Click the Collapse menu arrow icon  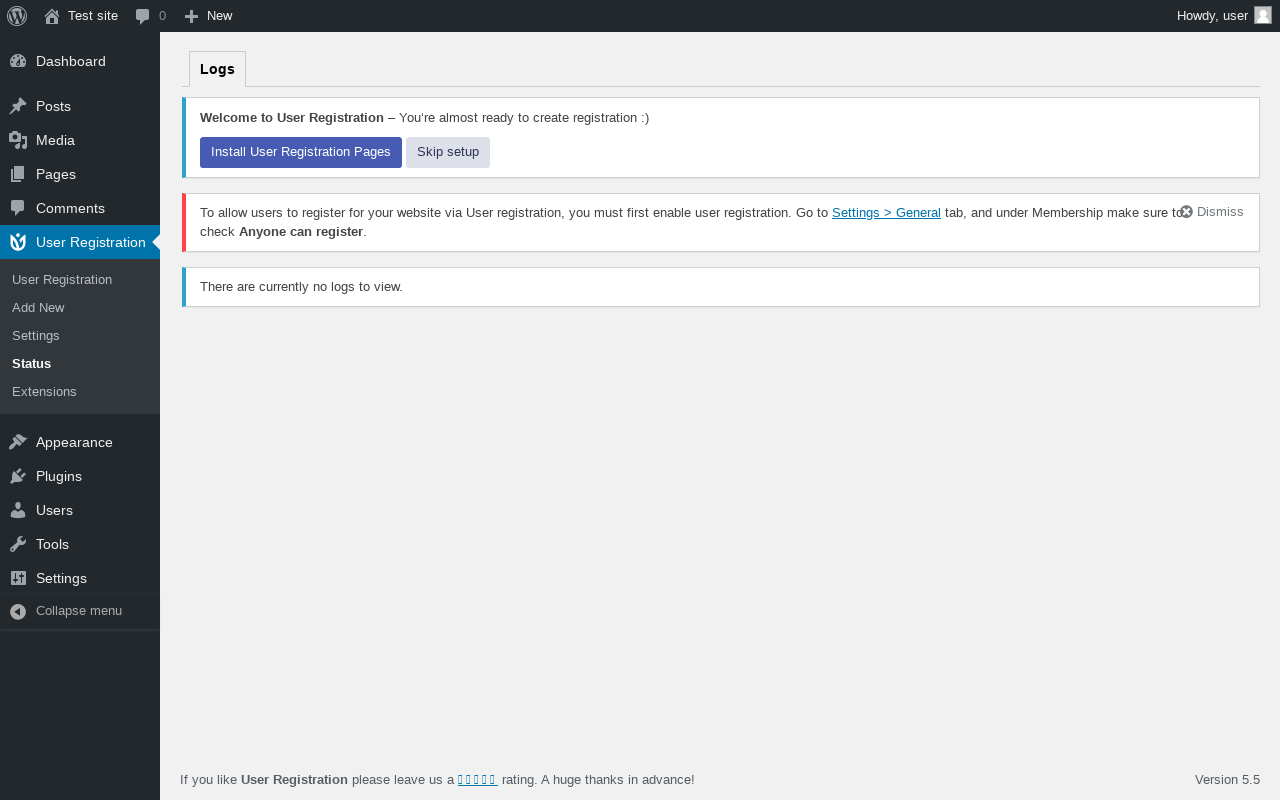click(18, 611)
